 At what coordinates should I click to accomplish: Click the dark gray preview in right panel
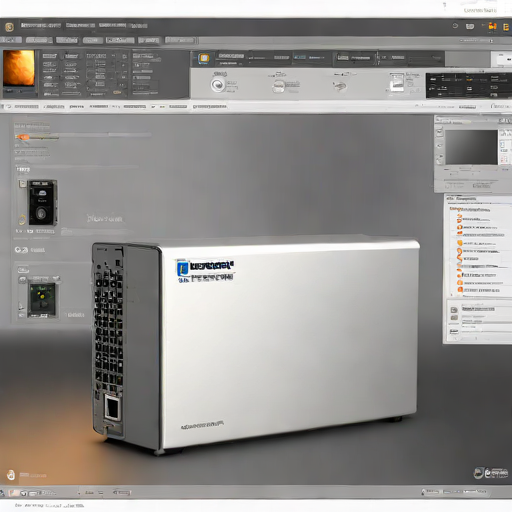(471, 147)
